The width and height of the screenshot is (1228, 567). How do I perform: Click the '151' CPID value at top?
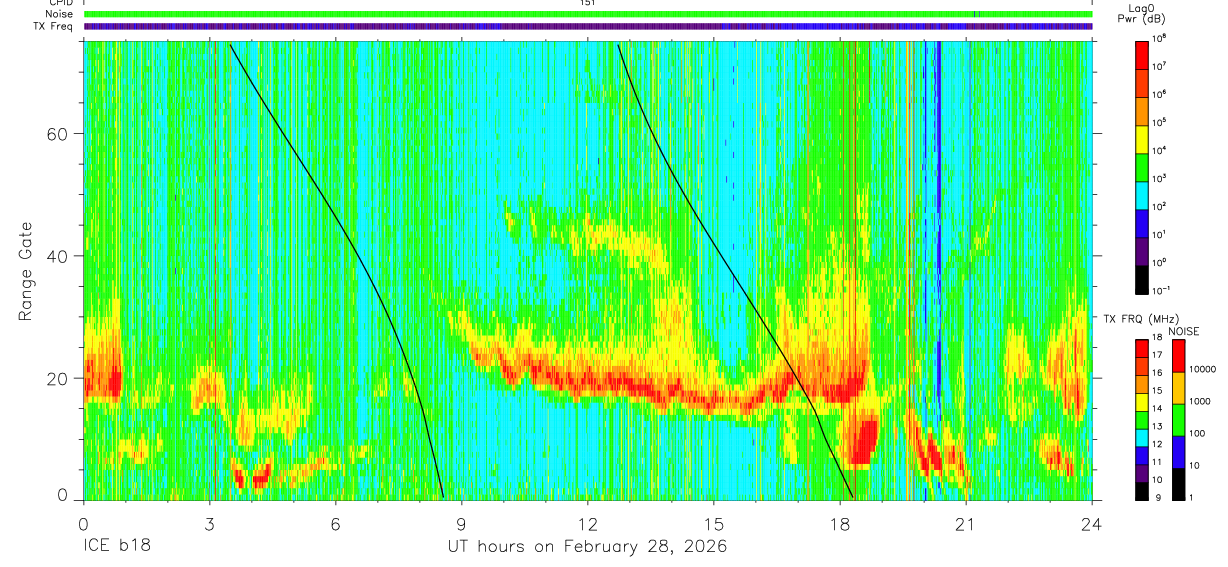(588, 3)
